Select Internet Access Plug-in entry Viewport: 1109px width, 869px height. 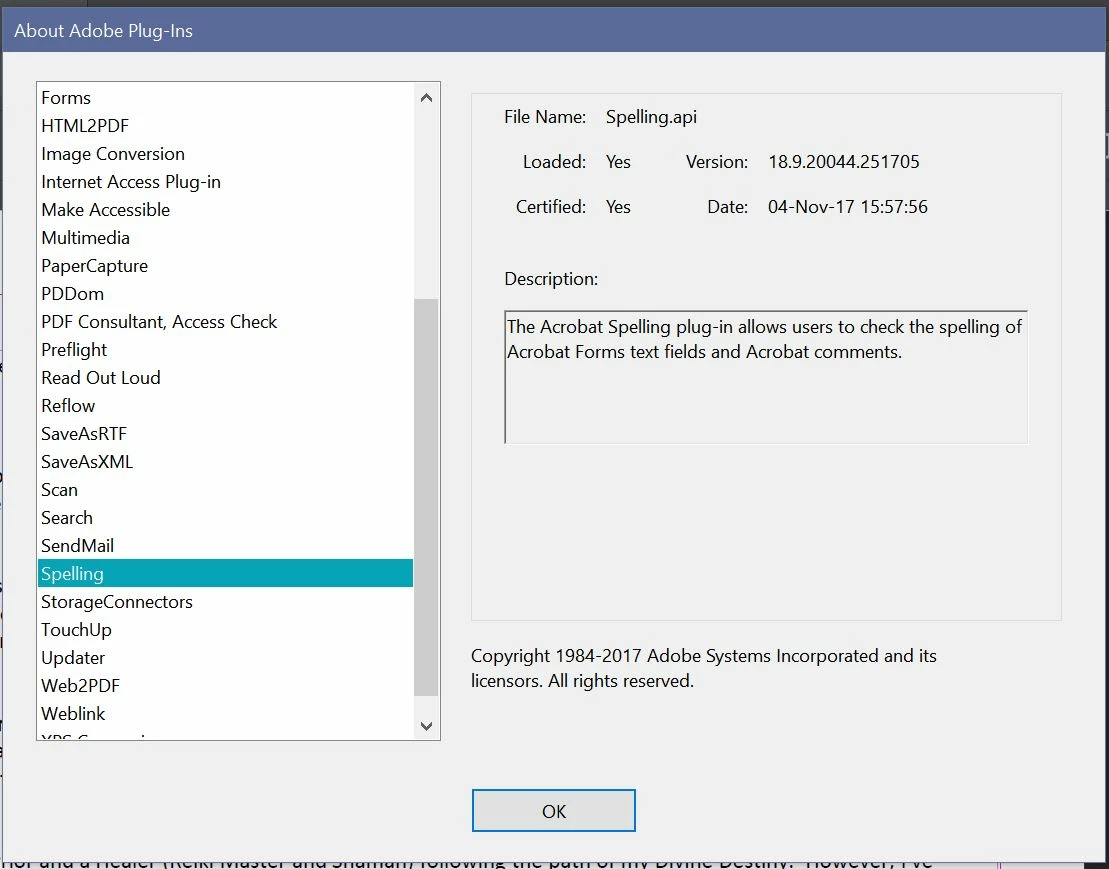(x=225, y=182)
